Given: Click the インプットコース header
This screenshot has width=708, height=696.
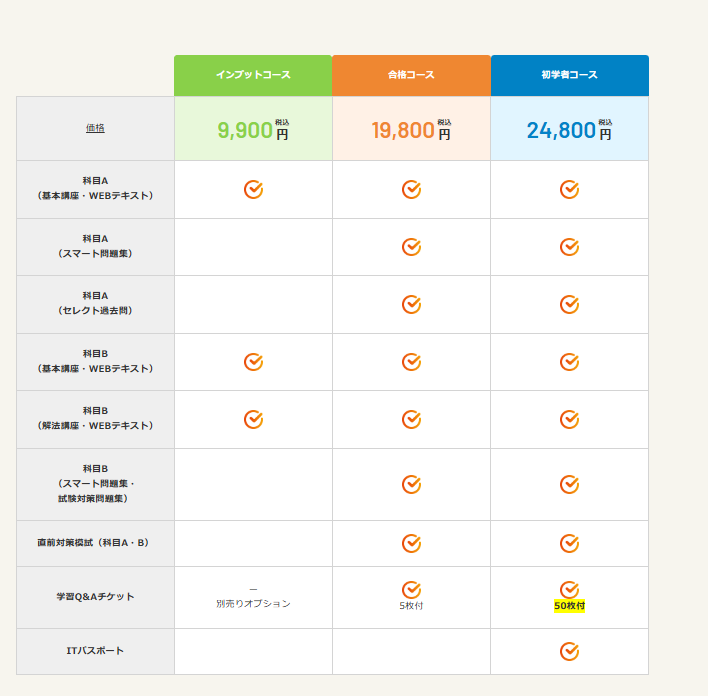Looking at the screenshot, I should click(x=253, y=75).
